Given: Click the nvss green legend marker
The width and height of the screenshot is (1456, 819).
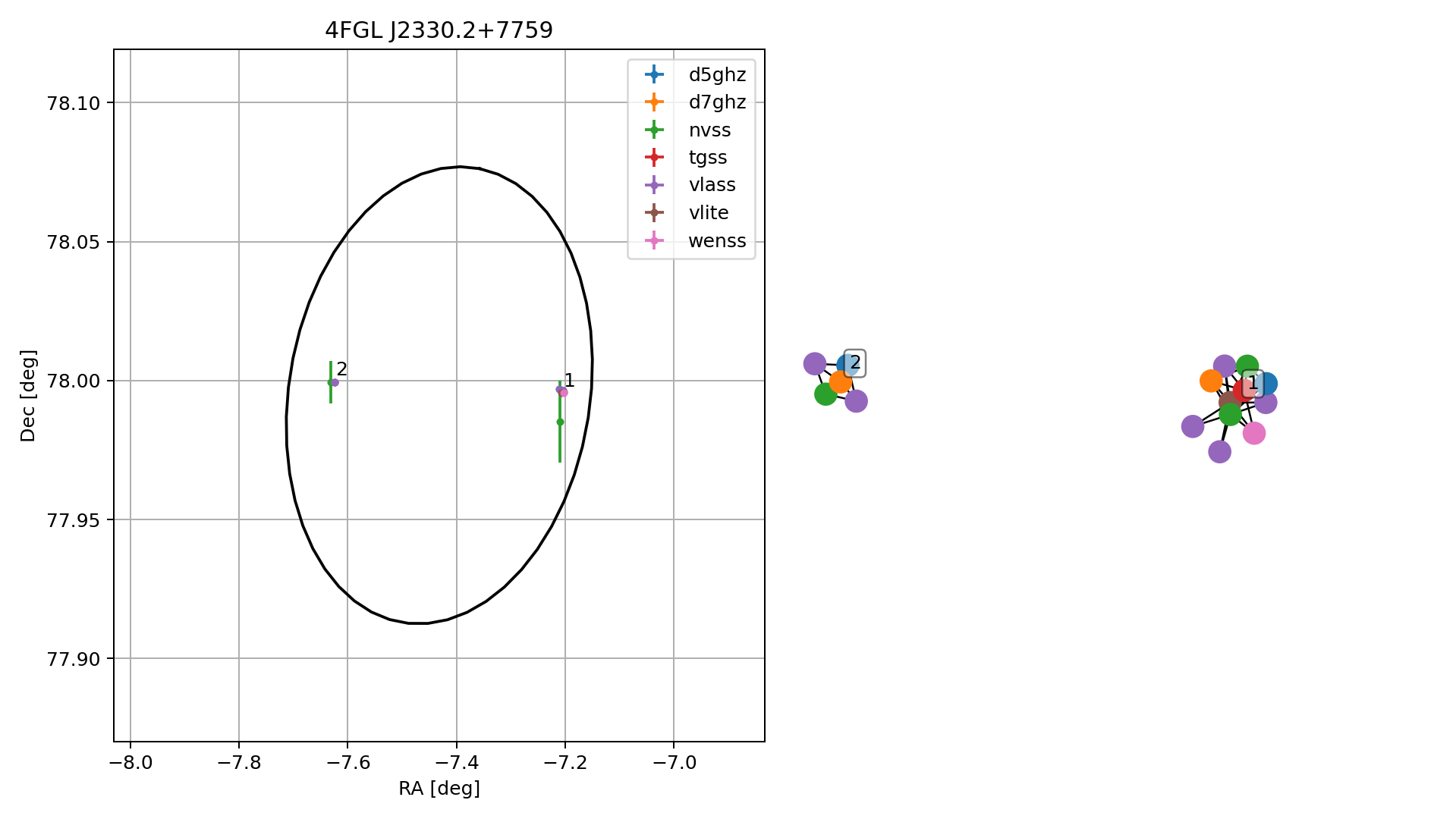Looking at the screenshot, I should pyautogui.click(x=653, y=130).
